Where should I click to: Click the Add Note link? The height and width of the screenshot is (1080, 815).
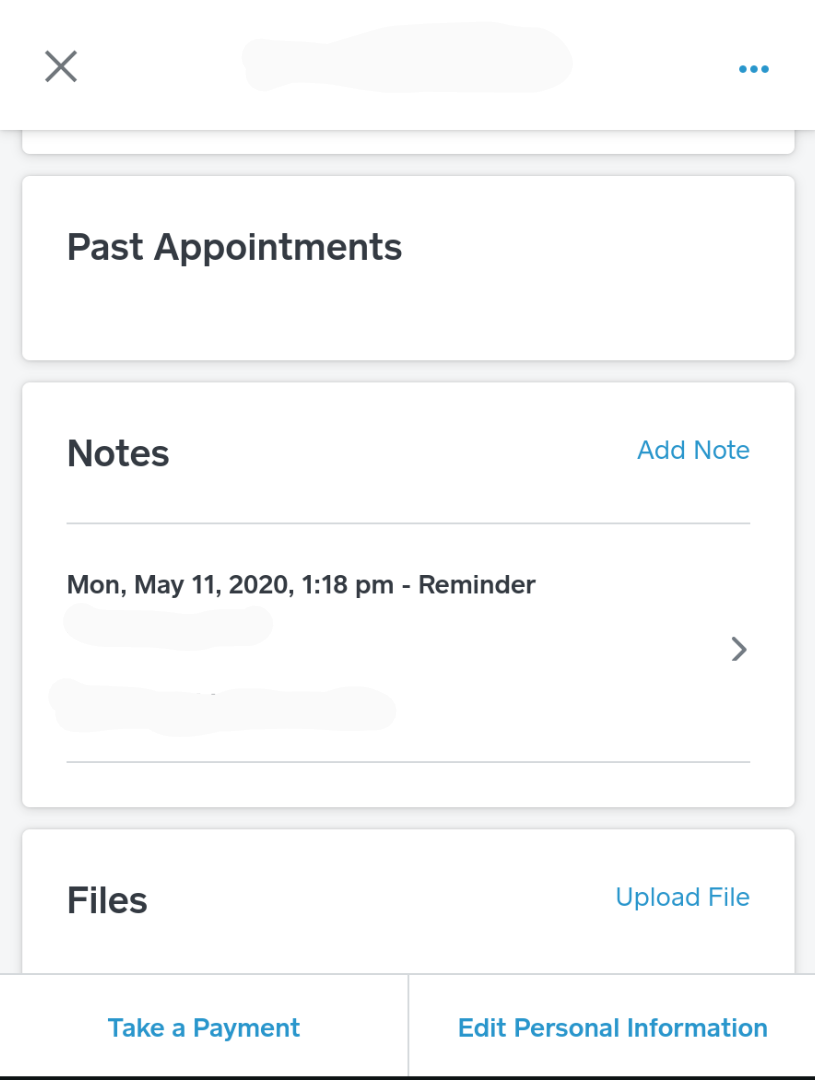click(693, 450)
